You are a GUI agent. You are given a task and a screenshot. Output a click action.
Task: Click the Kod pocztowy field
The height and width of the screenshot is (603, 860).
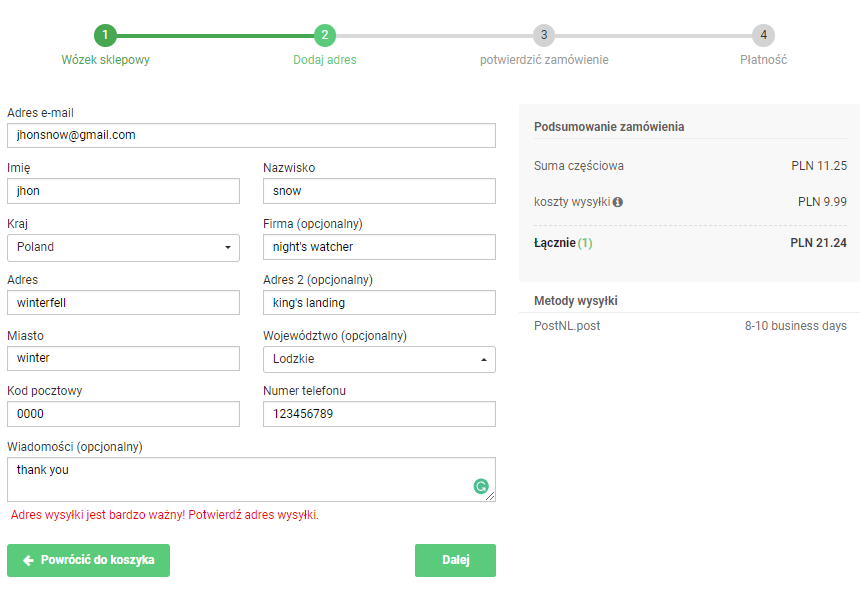(x=123, y=414)
